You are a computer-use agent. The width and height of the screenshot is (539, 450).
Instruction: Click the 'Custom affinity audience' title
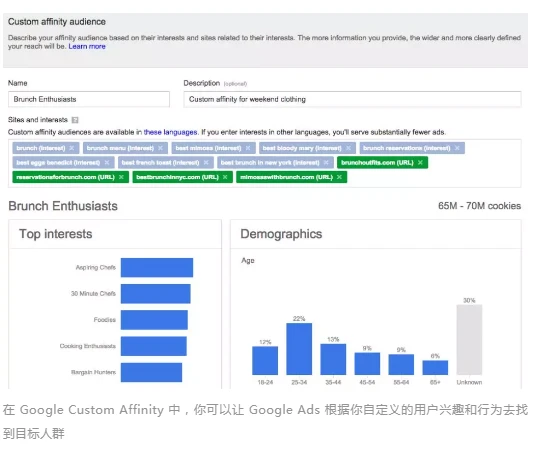point(57,22)
